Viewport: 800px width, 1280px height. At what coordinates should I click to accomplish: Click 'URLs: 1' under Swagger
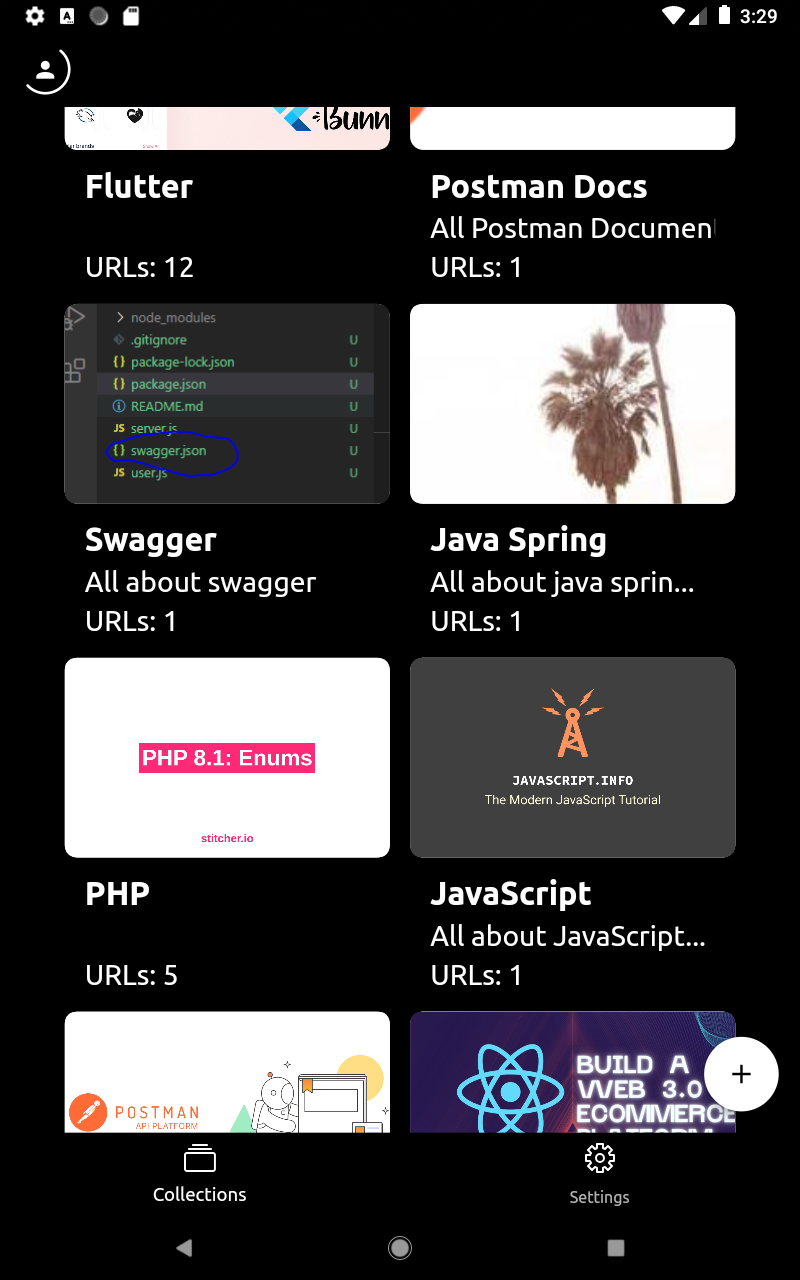tap(131, 621)
